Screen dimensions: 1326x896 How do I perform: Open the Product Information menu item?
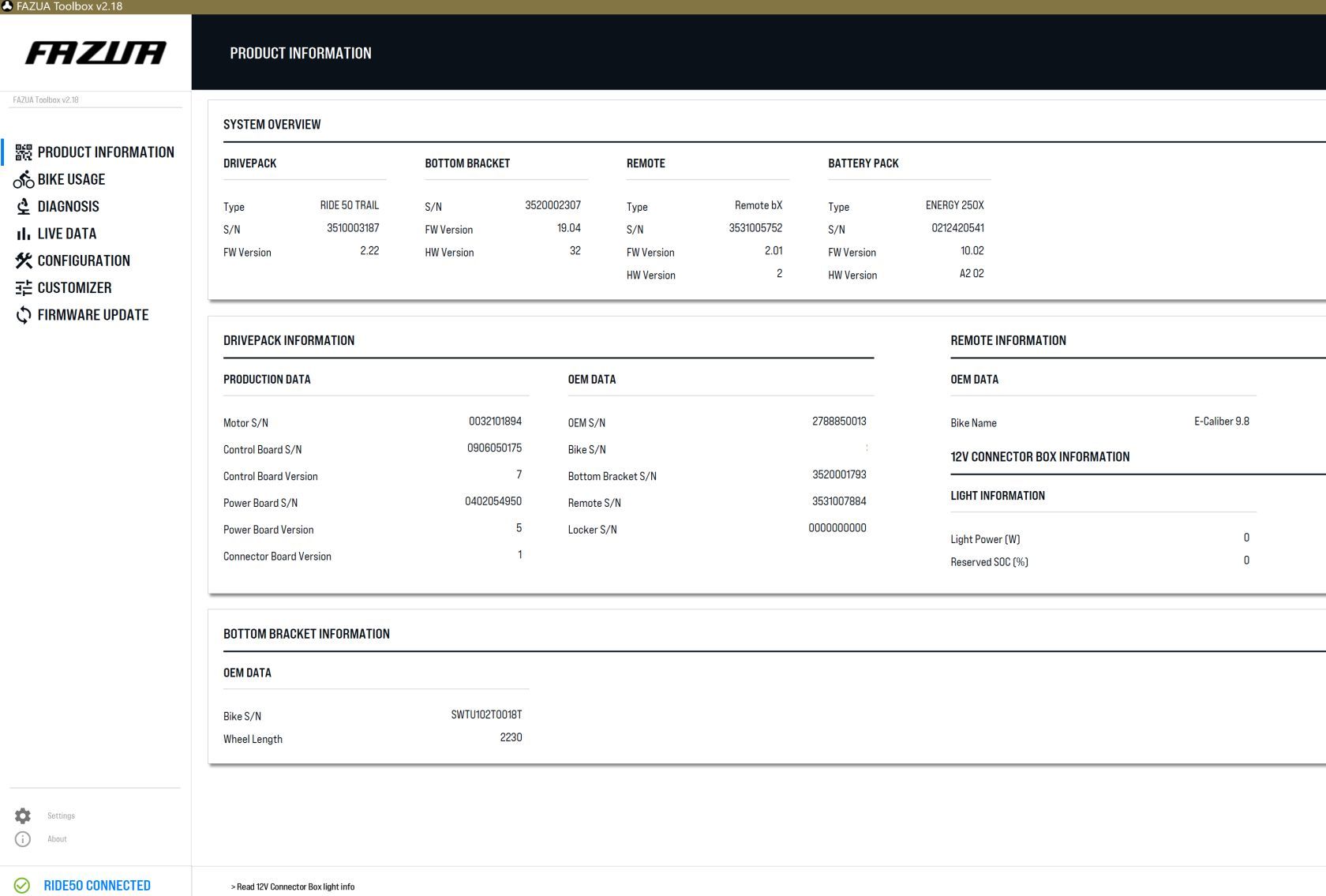pyautogui.click(x=106, y=152)
